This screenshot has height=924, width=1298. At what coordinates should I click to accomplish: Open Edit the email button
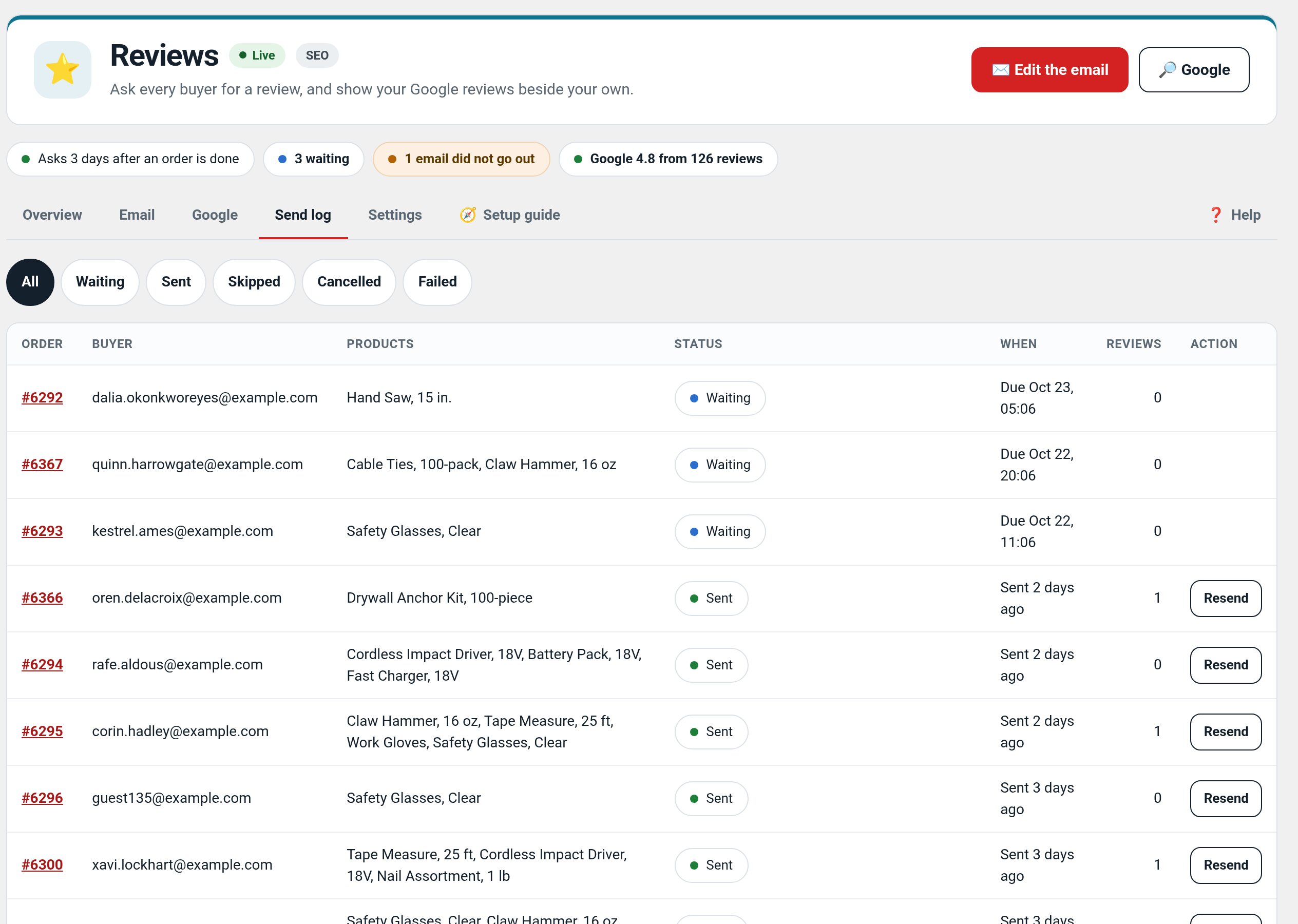(1049, 69)
